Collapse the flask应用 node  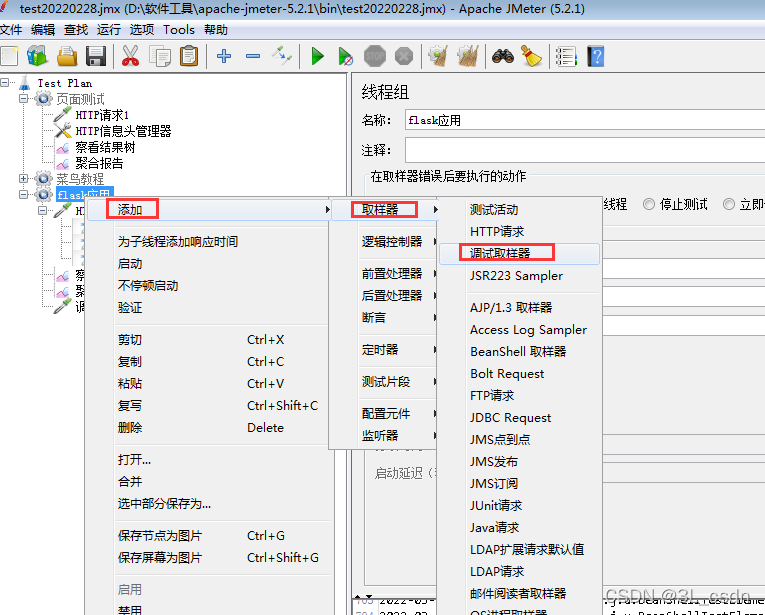tap(23, 194)
